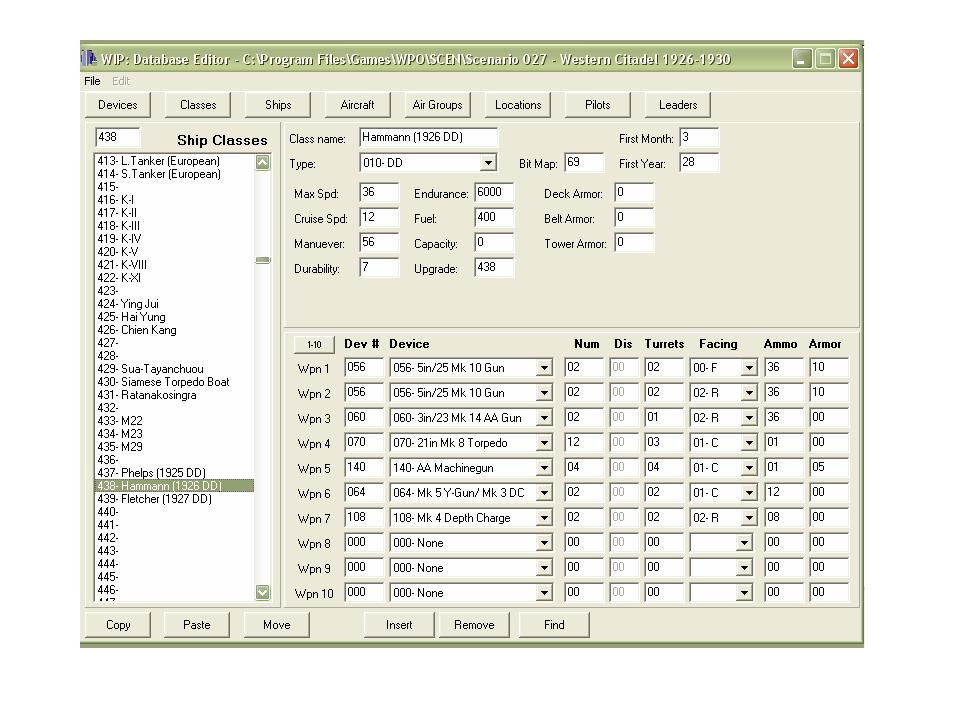Open the Aircraft section
Image resolution: width=960 pixels, height=720 pixels.
pyautogui.click(x=358, y=105)
